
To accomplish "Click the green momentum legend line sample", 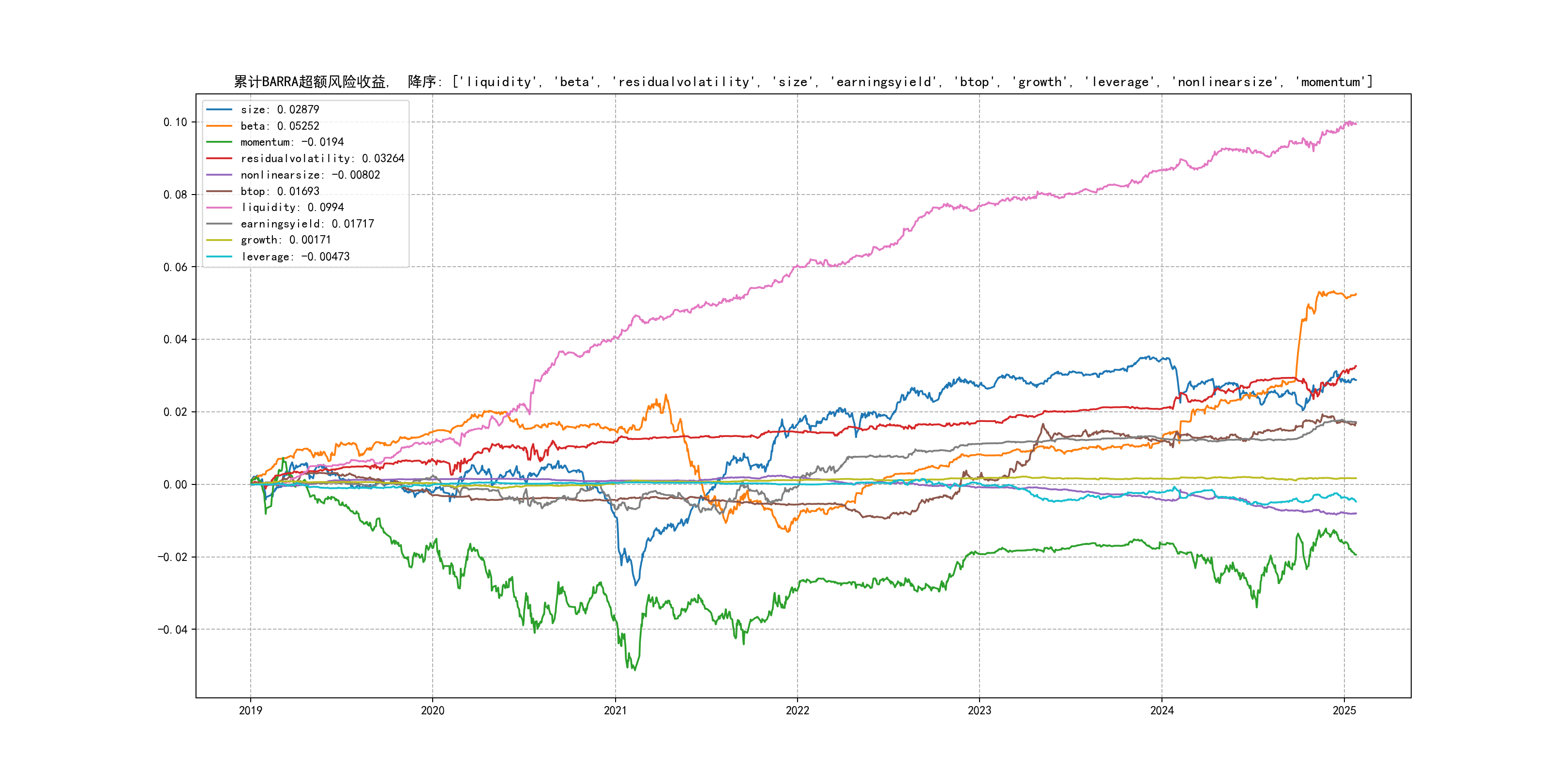I will click(x=219, y=142).
